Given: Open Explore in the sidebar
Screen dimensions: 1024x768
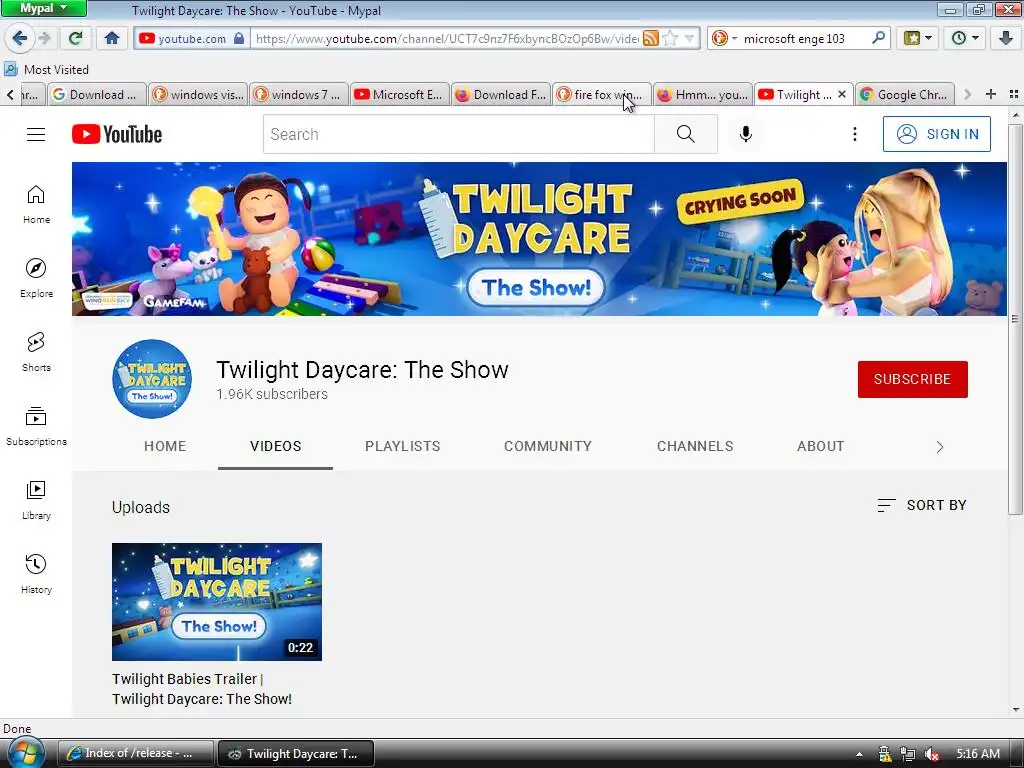Looking at the screenshot, I should pyautogui.click(x=36, y=278).
